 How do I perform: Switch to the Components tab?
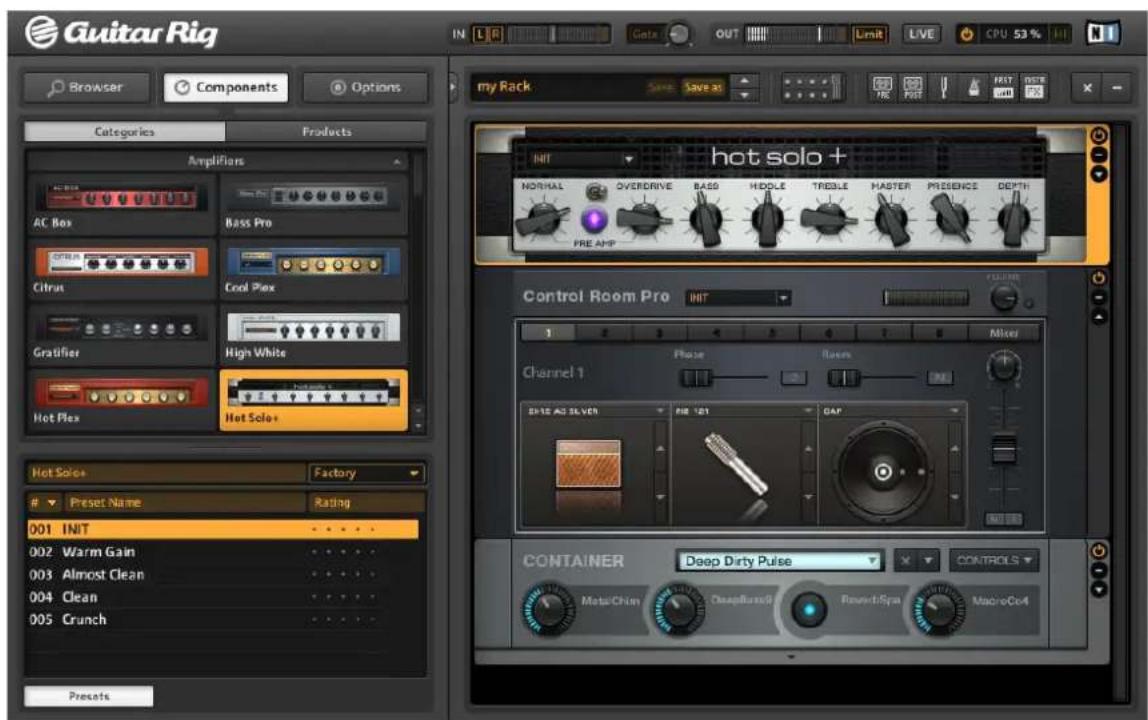click(x=226, y=87)
